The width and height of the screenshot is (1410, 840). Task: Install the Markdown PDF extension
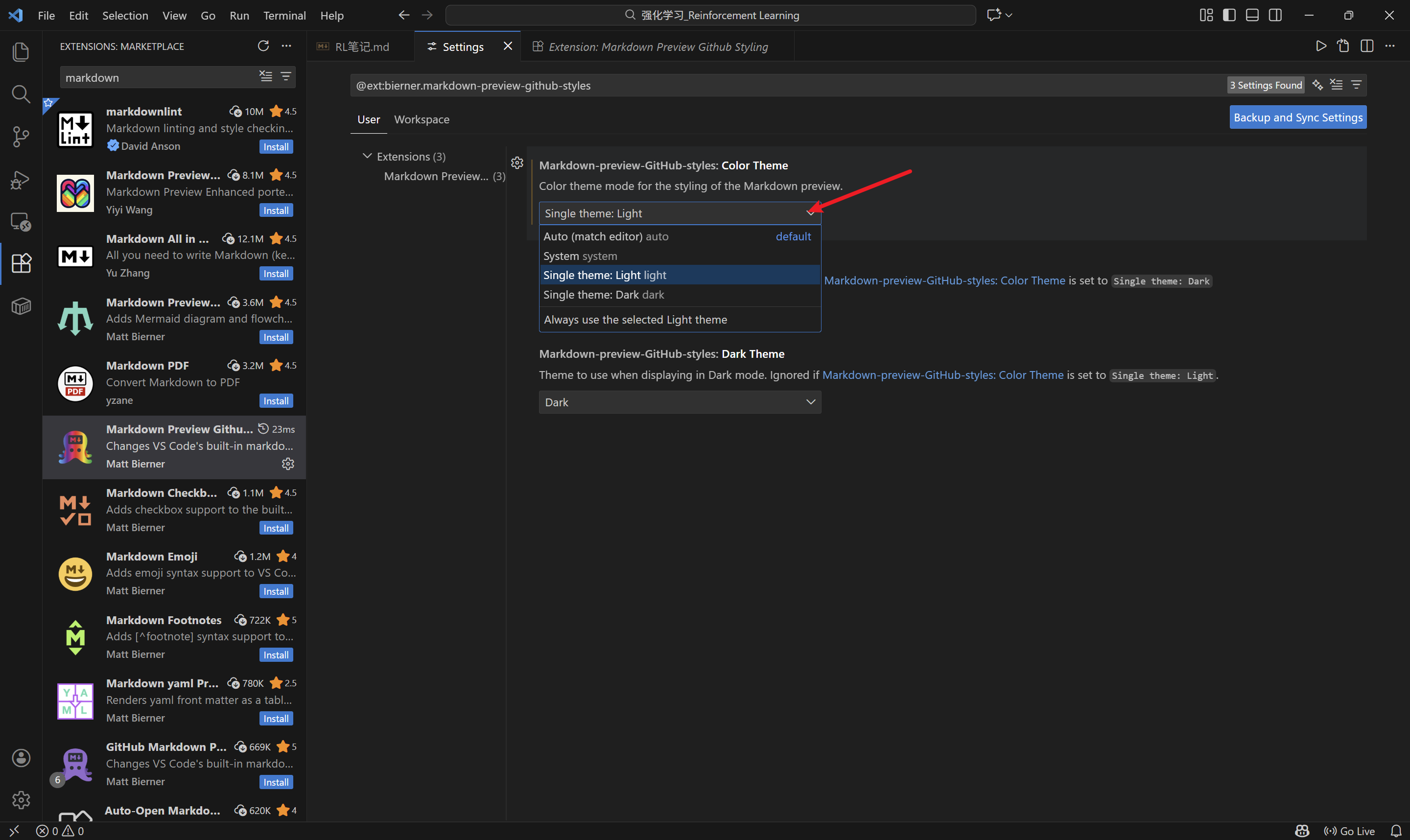point(276,401)
